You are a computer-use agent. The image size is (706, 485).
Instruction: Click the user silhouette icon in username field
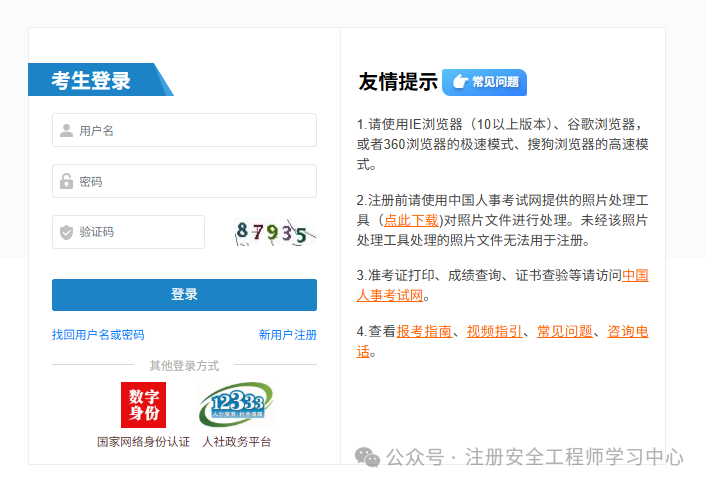pyautogui.click(x=66, y=131)
